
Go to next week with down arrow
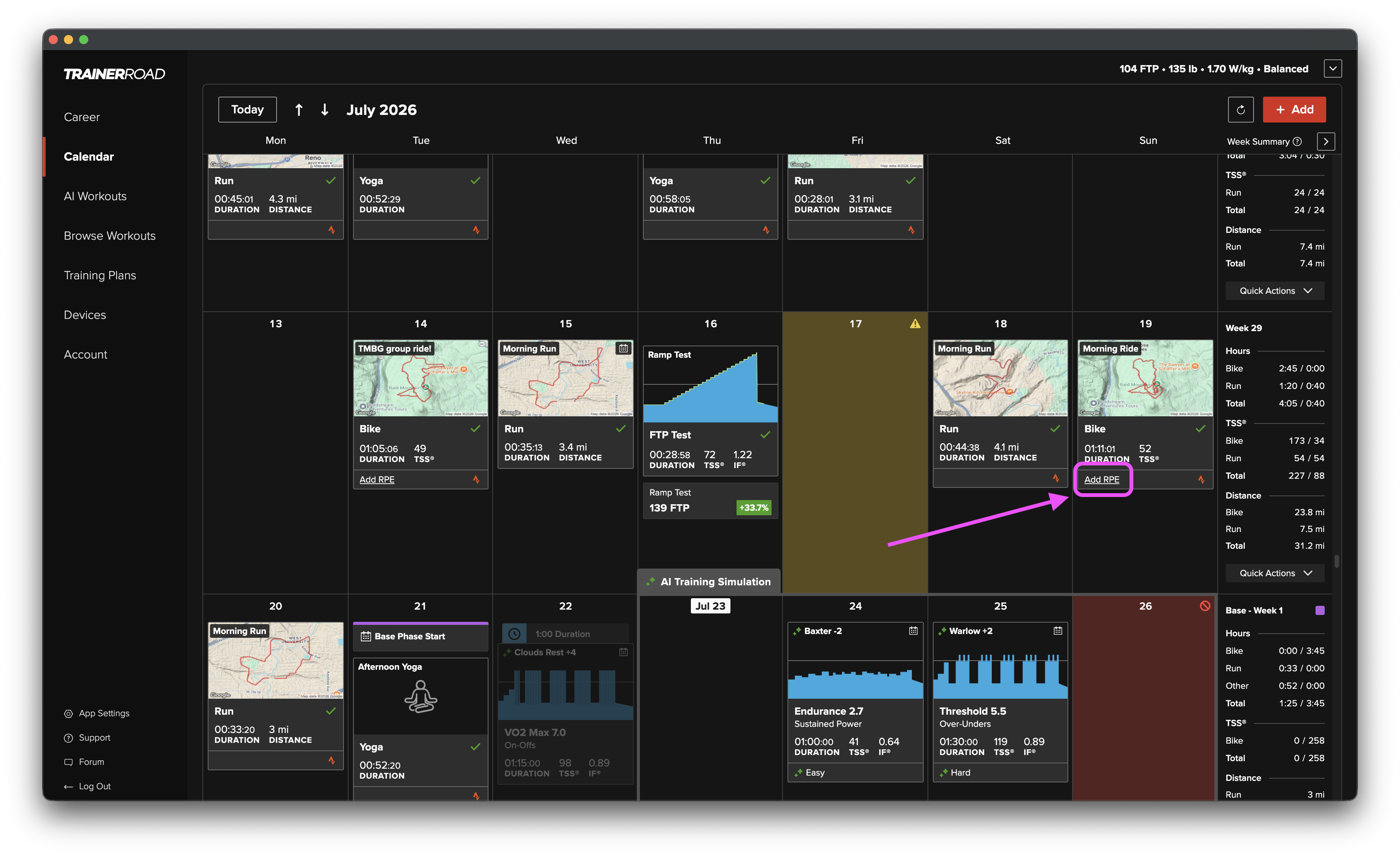325,110
